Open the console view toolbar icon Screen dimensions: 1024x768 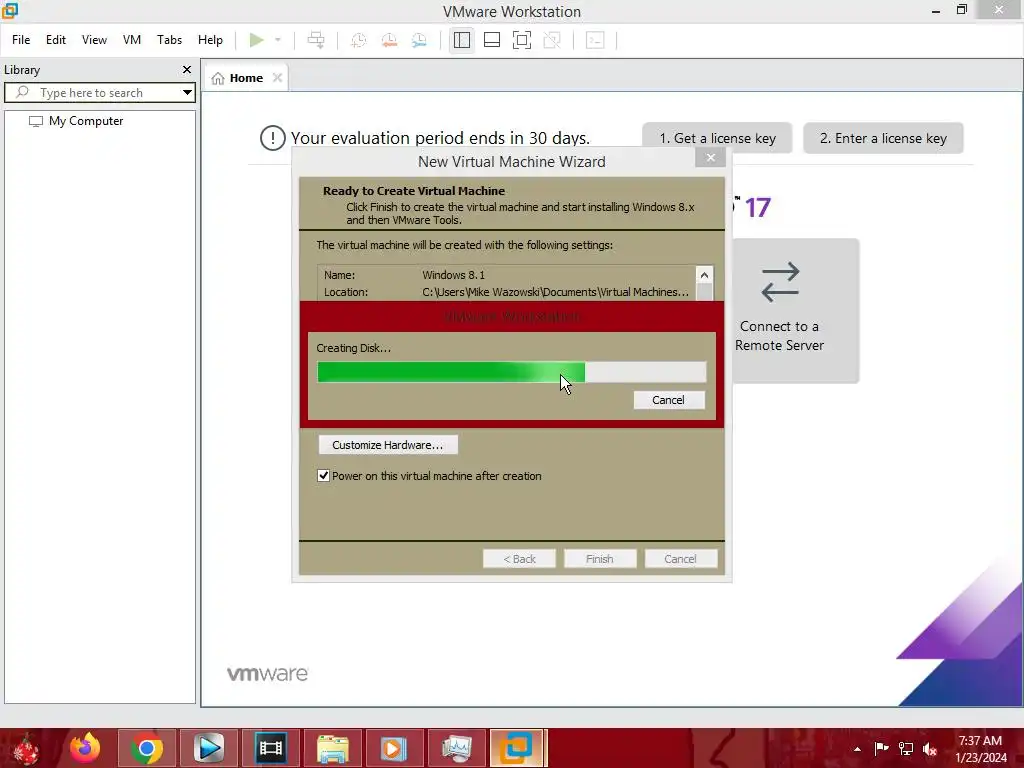tap(595, 40)
